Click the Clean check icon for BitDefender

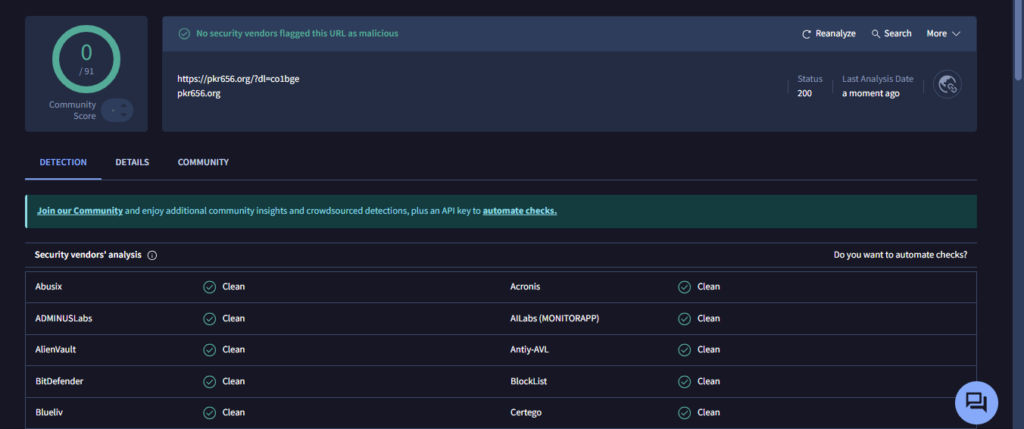[x=210, y=381]
